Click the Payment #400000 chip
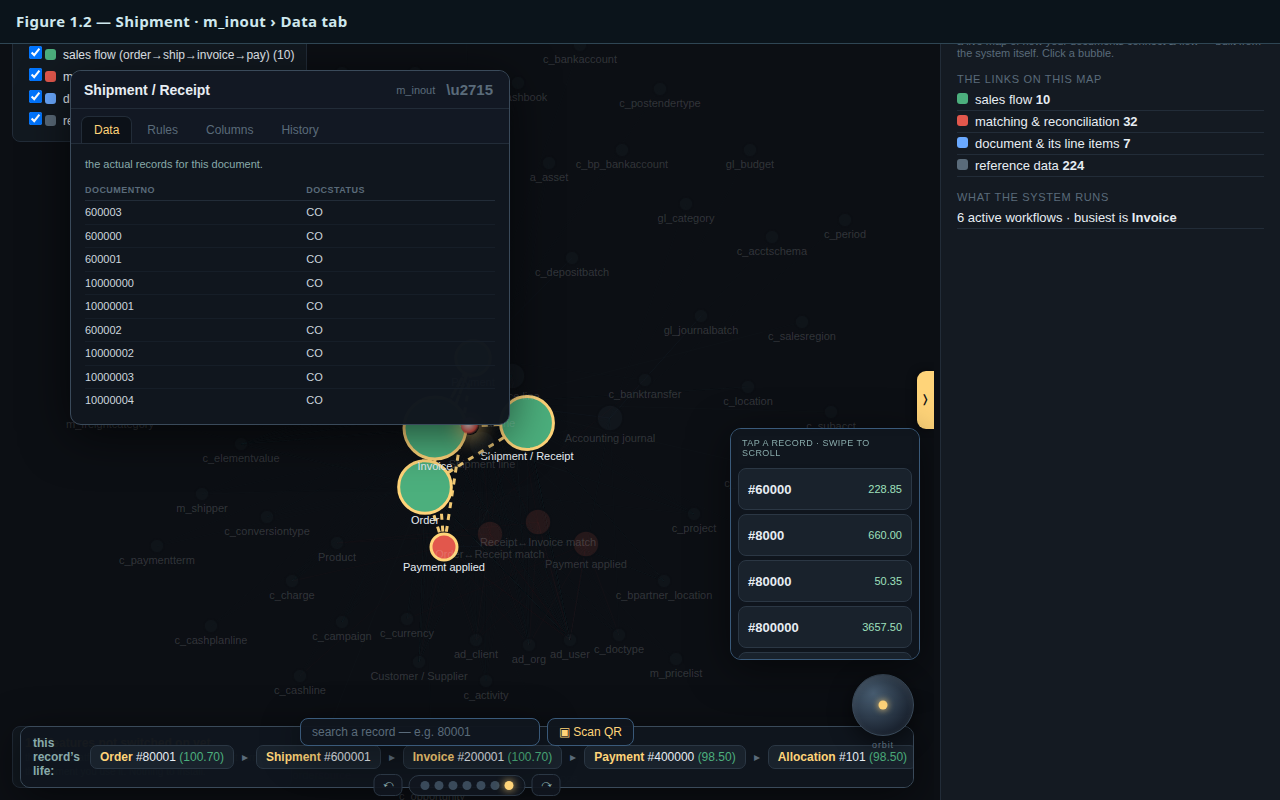 [665, 757]
